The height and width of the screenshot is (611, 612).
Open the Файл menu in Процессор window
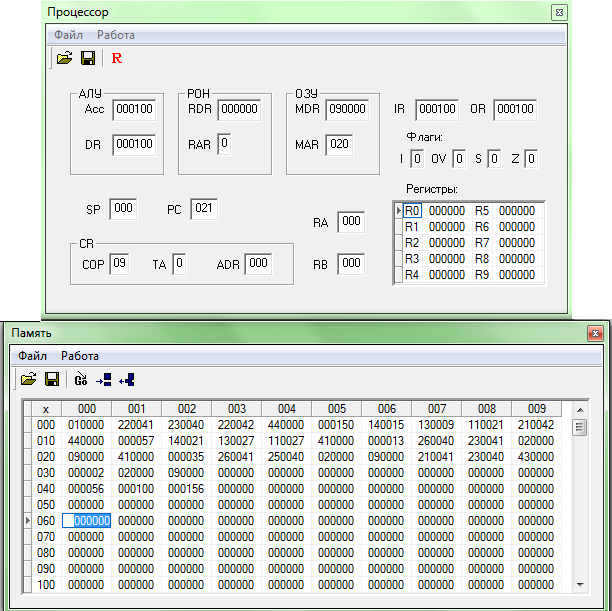coord(68,34)
